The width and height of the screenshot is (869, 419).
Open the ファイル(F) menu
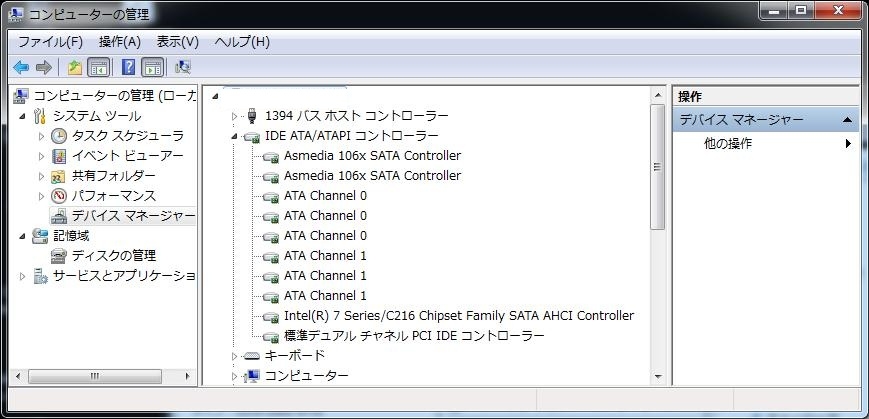coord(50,41)
